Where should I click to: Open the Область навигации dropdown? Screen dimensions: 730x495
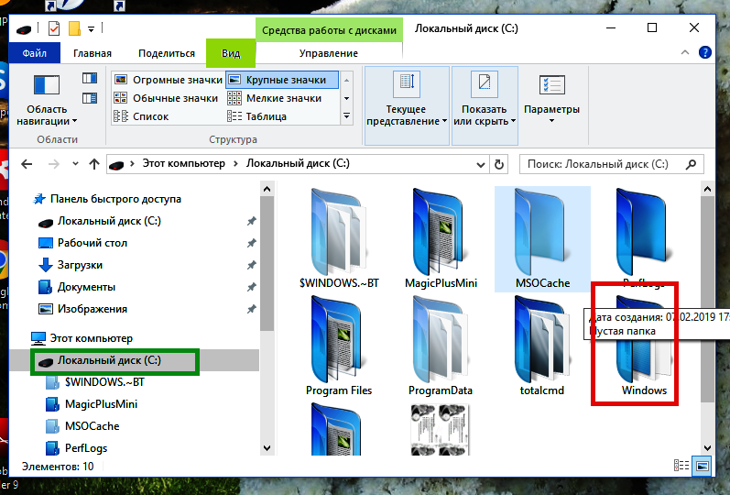pyautogui.click(x=47, y=100)
